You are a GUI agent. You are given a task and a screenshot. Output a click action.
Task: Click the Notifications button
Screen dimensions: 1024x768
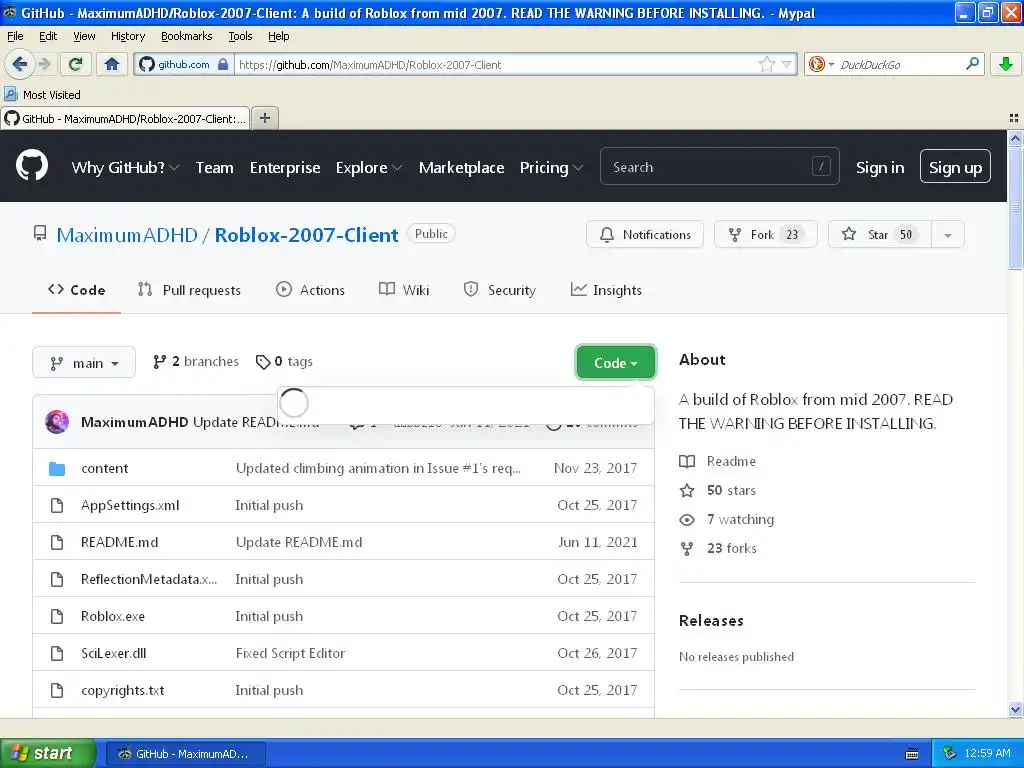coord(645,234)
